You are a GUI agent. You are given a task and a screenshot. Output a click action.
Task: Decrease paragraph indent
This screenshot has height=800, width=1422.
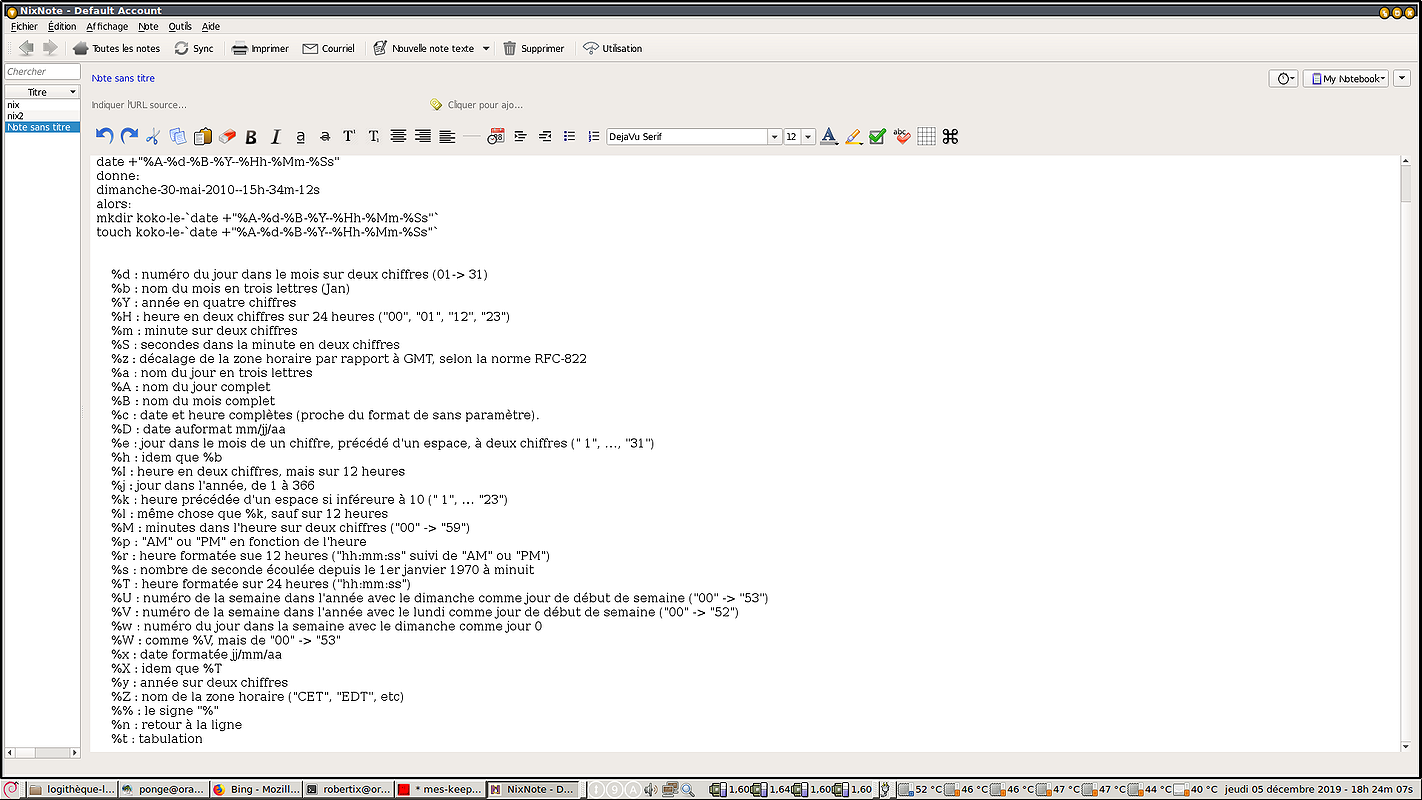545,136
